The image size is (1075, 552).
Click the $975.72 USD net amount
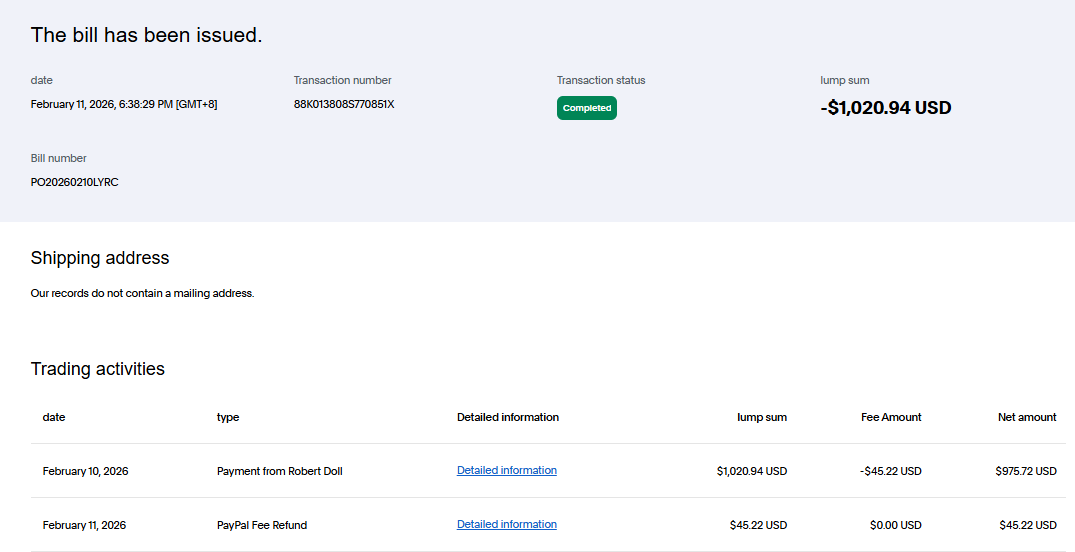(x=1025, y=471)
